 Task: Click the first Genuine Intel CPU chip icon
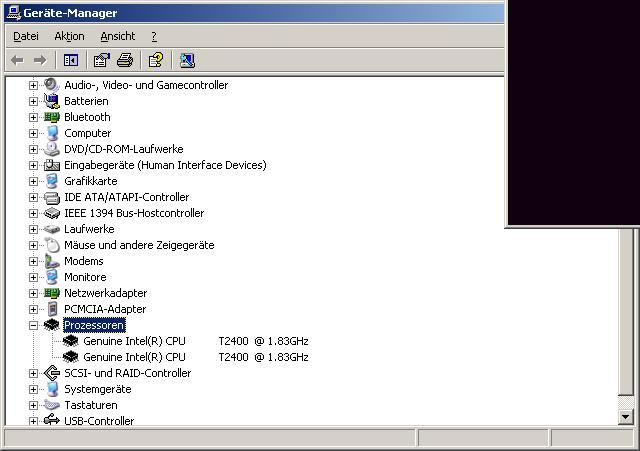pyautogui.click(x=71, y=341)
